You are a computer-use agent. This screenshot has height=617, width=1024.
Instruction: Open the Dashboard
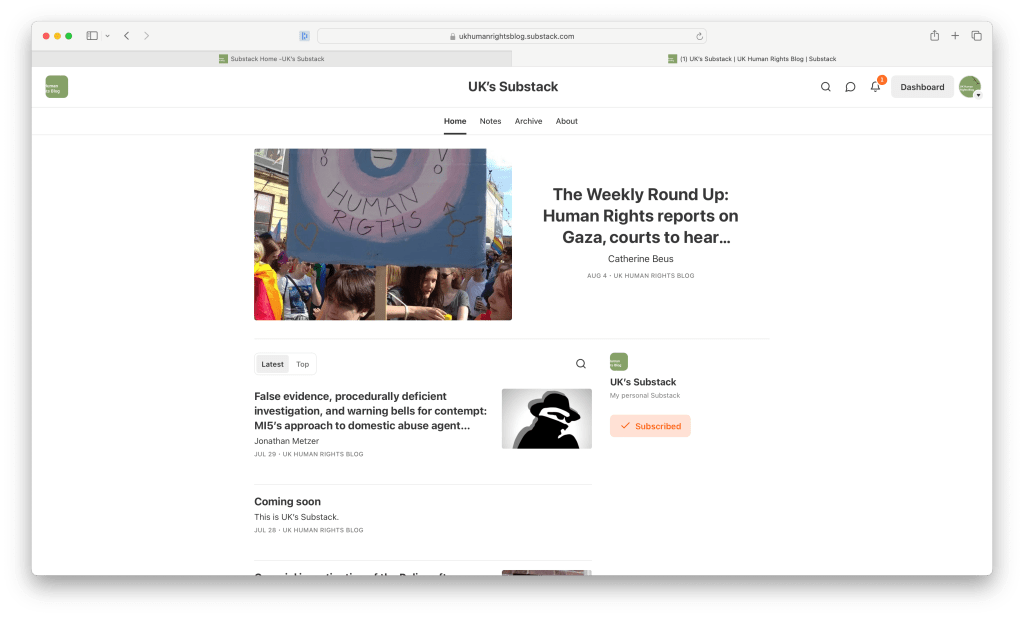click(922, 87)
